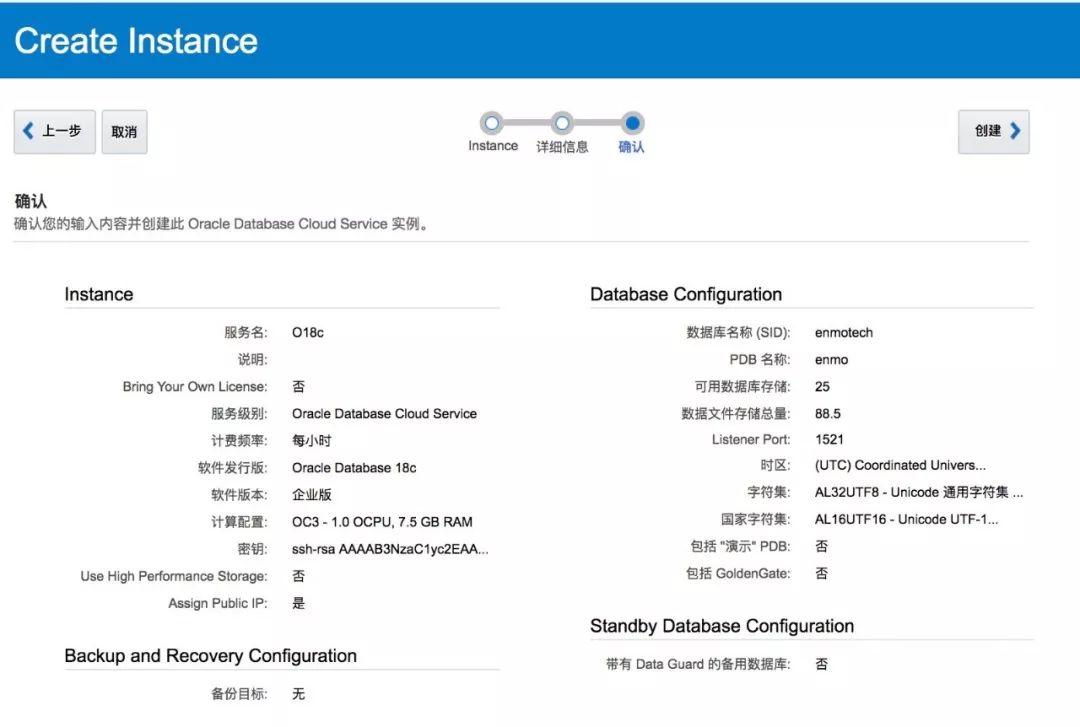Click the Standby Database Configuration heading
The image size is (1080, 727).
click(721, 626)
